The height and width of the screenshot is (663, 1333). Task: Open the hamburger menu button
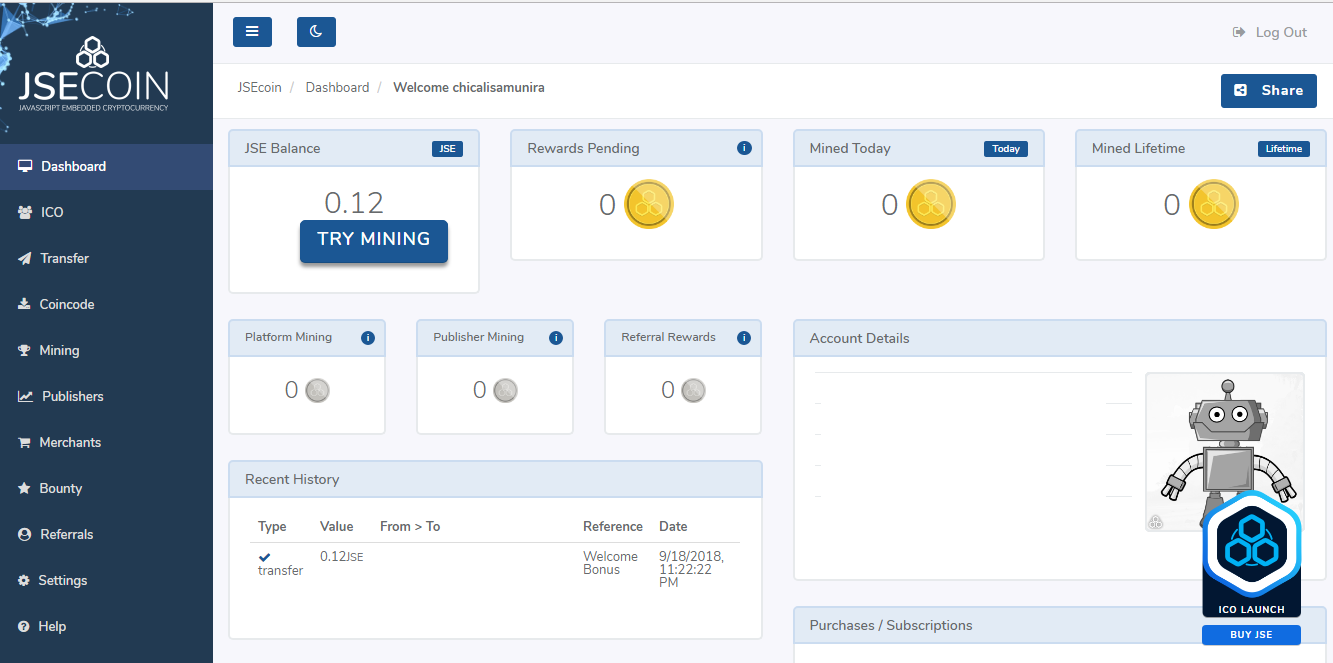pyautogui.click(x=252, y=32)
